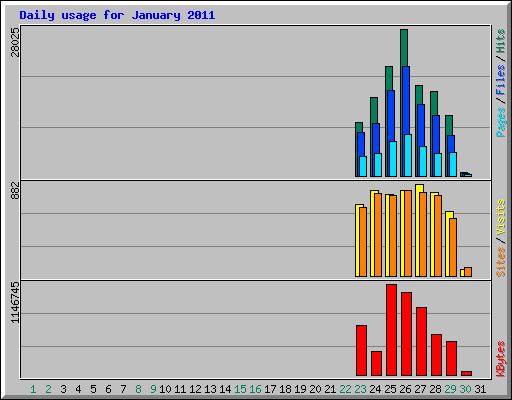The width and height of the screenshot is (512, 400).
Task: Select the green Hits legend label
Action: 500,41
